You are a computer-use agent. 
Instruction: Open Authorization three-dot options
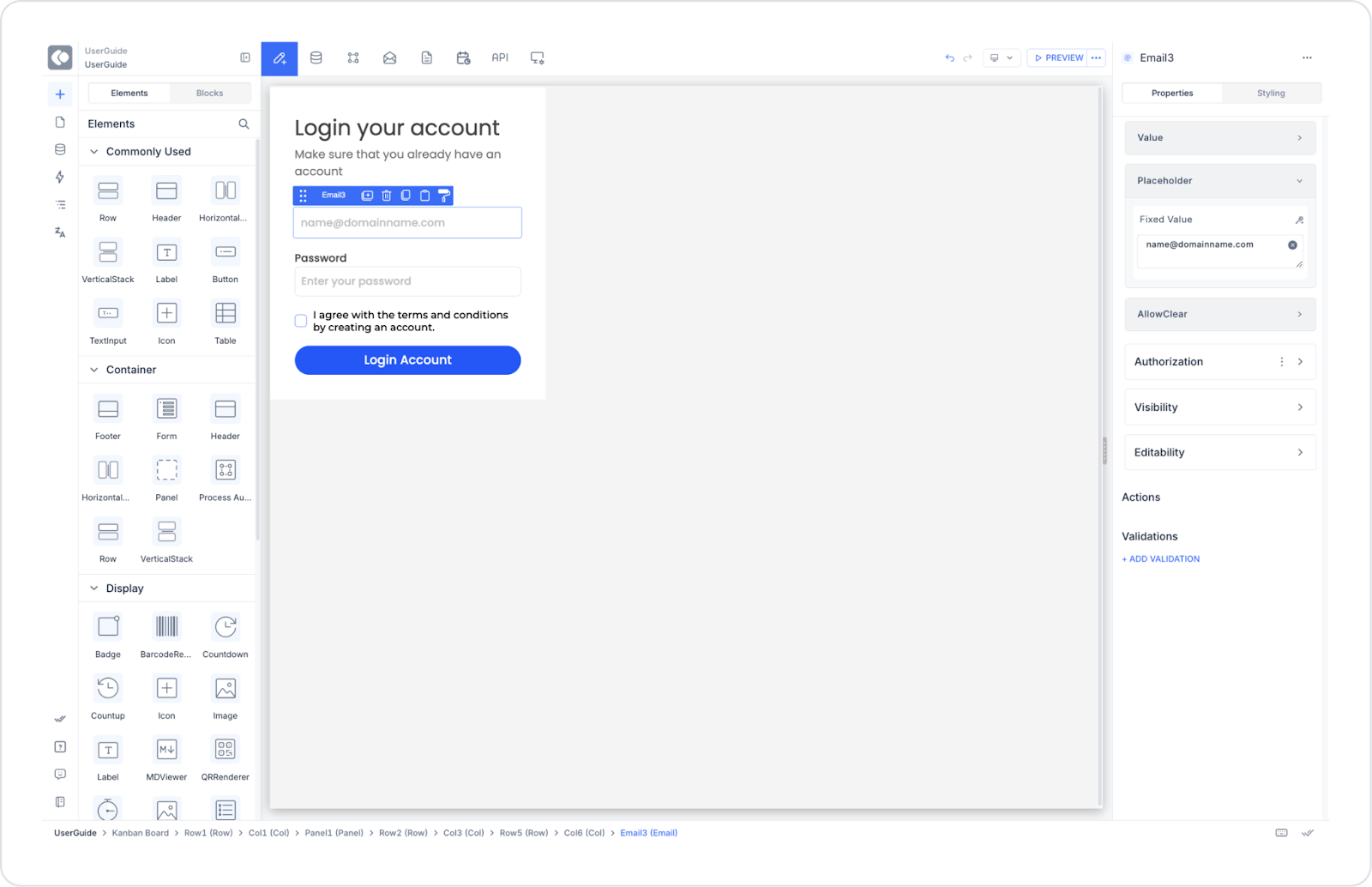[x=1282, y=362]
